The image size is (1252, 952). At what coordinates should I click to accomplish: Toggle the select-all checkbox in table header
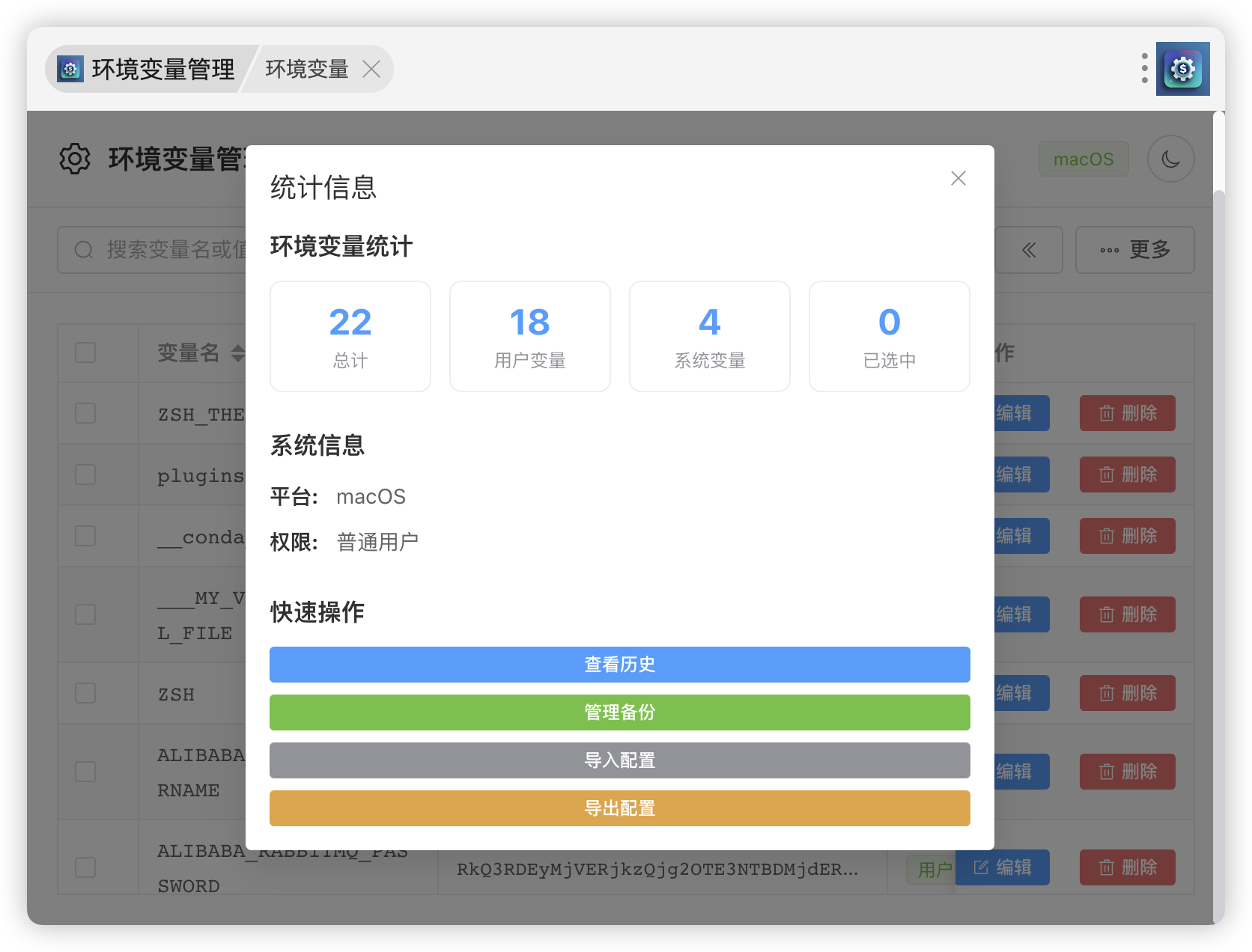[x=85, y=353]
